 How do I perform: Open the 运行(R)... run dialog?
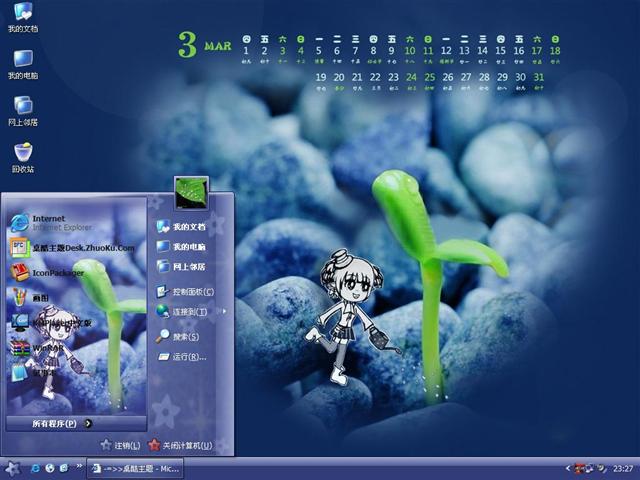pos(182,357)
